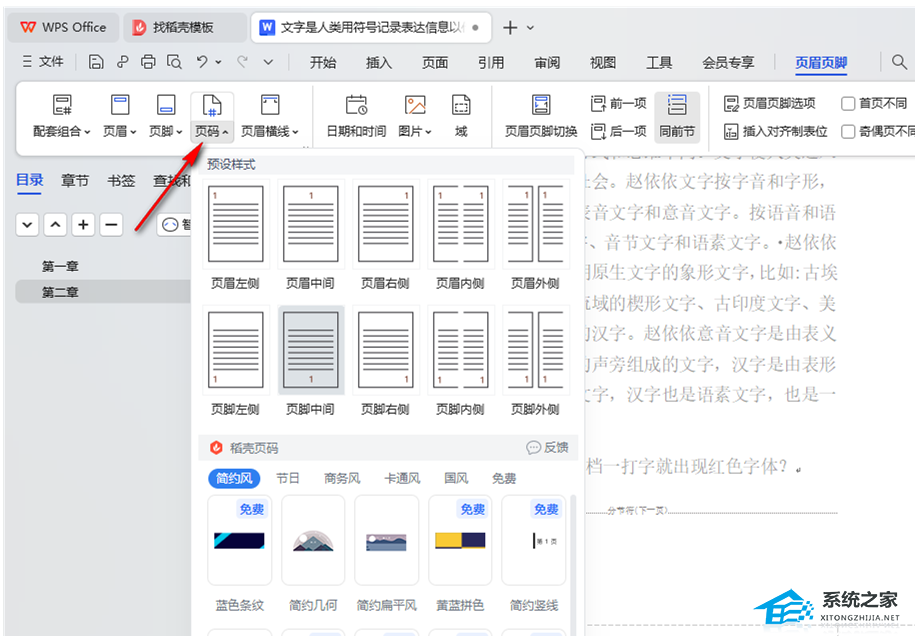Image resolution: width=915 pixels, height=636 pixels.
Task: Select 第一章 in the outline
Action: click(60, 266)
